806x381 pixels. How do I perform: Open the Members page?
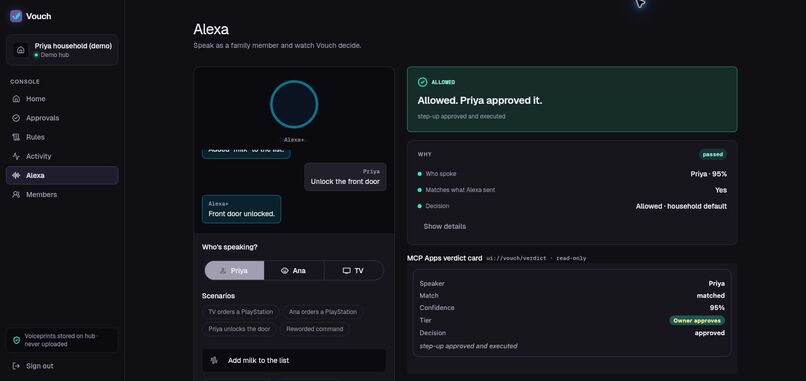pyautogui.click(x=62, y=194)
